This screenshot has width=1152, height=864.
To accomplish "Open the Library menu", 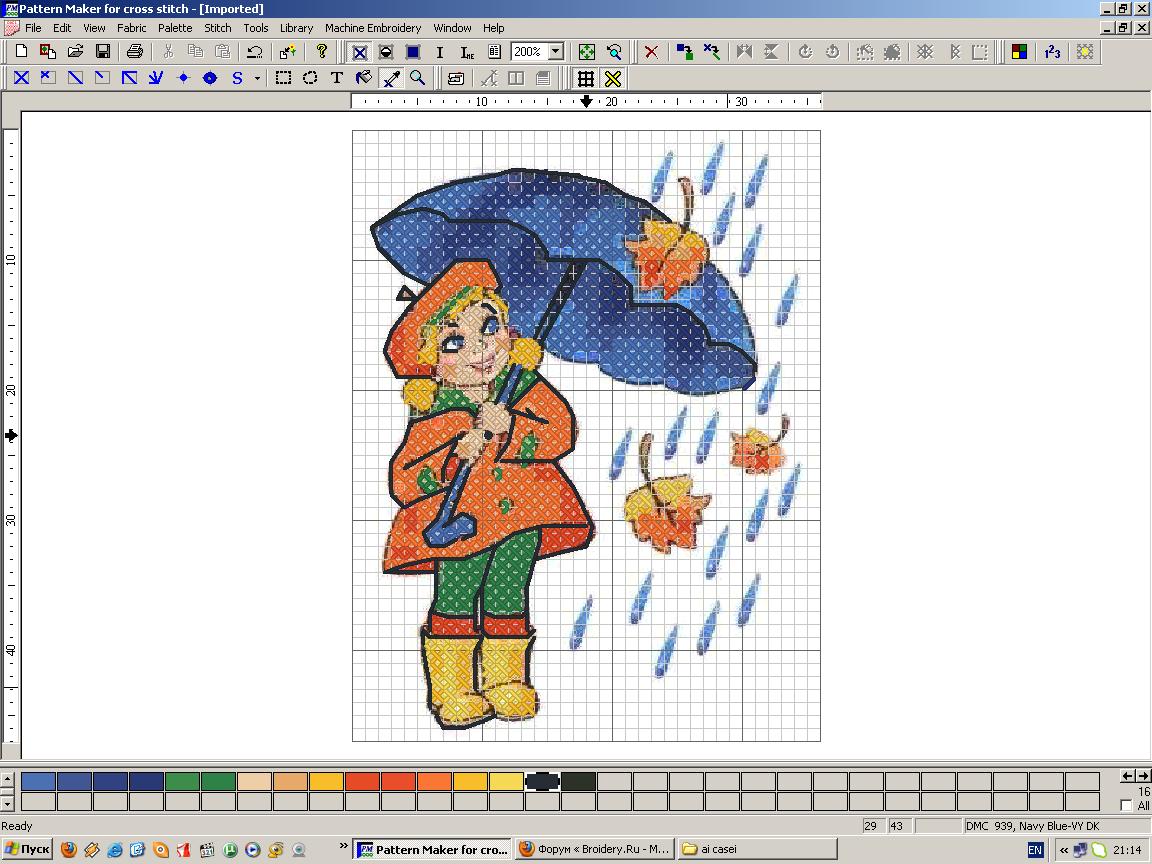I will 296,28.
